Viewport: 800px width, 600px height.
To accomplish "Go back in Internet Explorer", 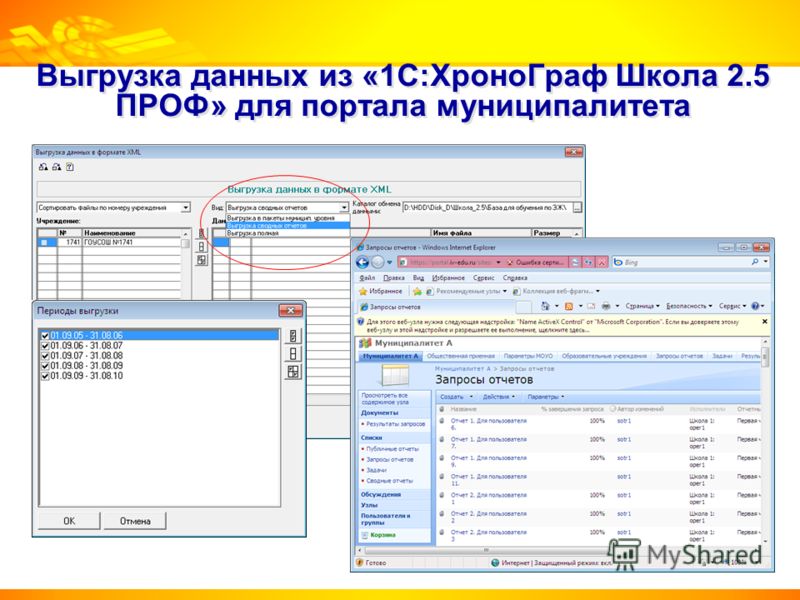I will [362, 262].
